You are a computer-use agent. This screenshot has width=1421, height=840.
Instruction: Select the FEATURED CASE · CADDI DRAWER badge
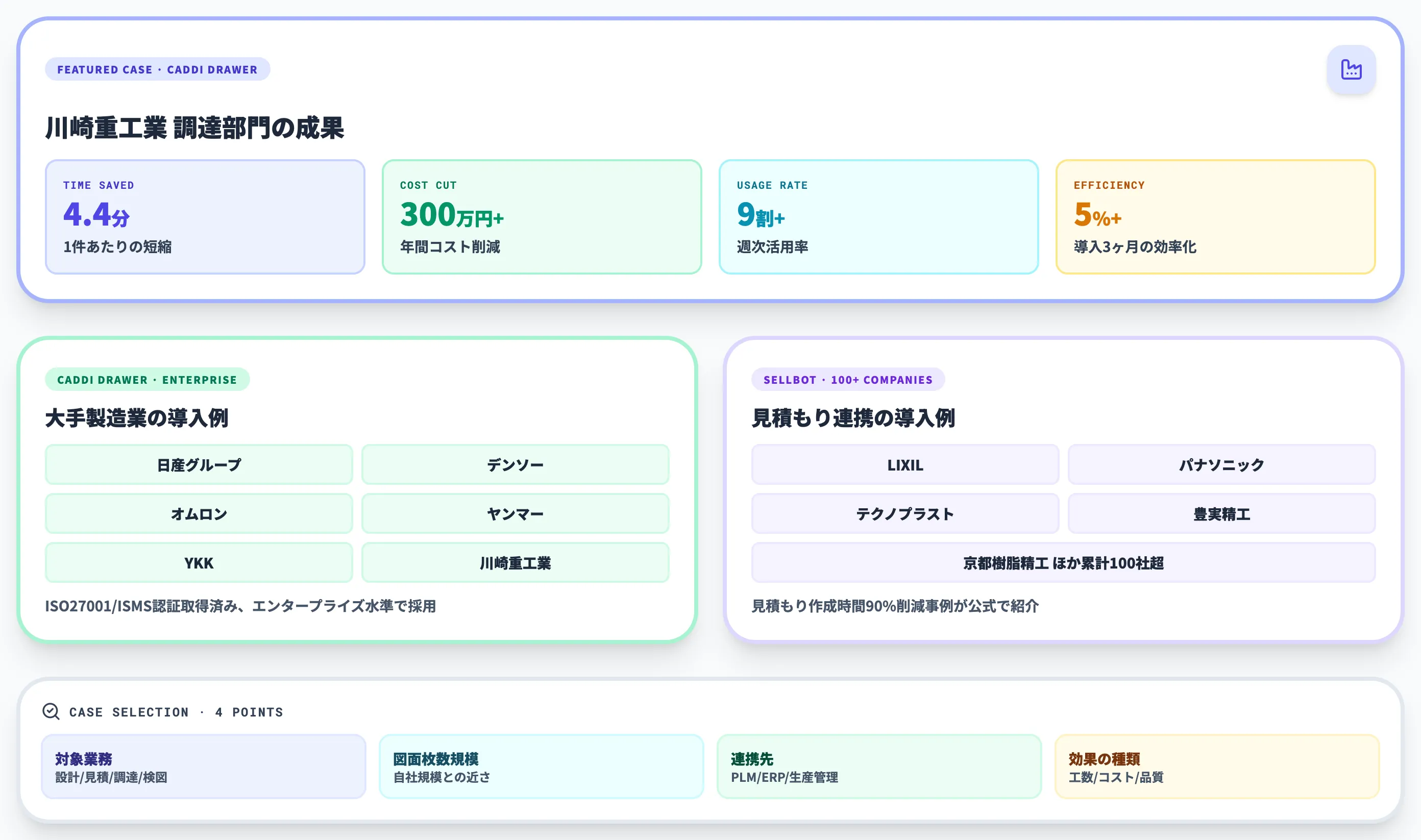tap(157, 69)
